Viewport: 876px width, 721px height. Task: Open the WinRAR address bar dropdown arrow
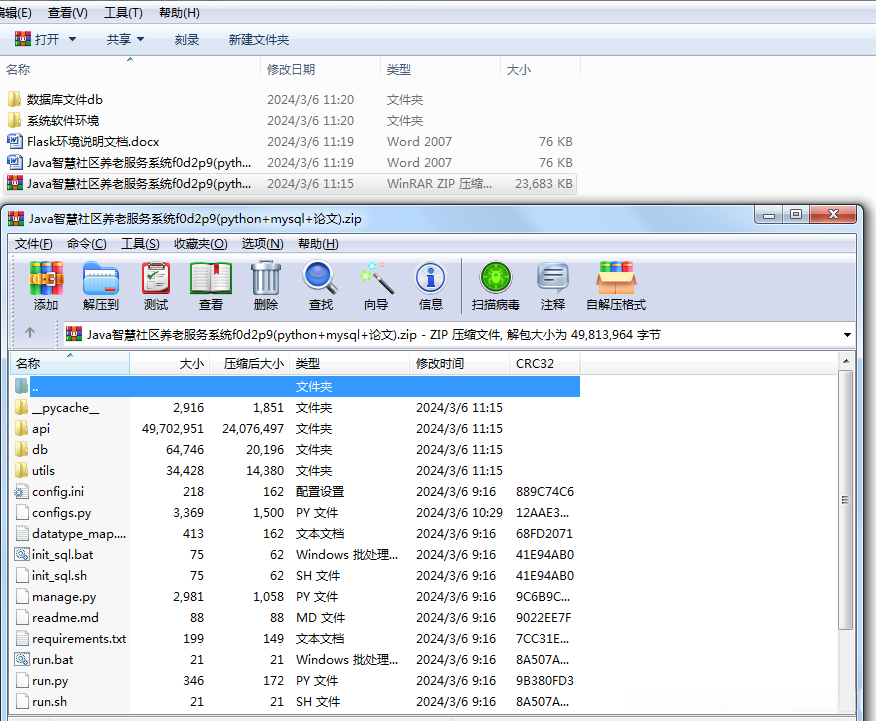[x=847, y=335]
